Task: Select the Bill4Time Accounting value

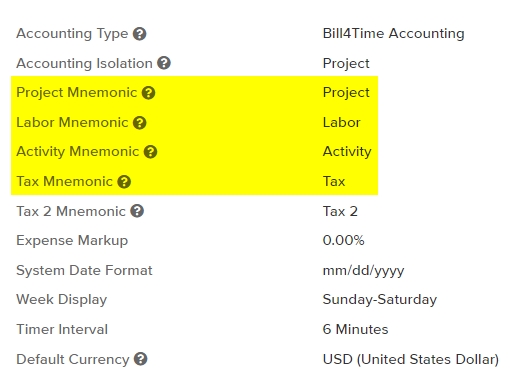Action: [393, 33]
